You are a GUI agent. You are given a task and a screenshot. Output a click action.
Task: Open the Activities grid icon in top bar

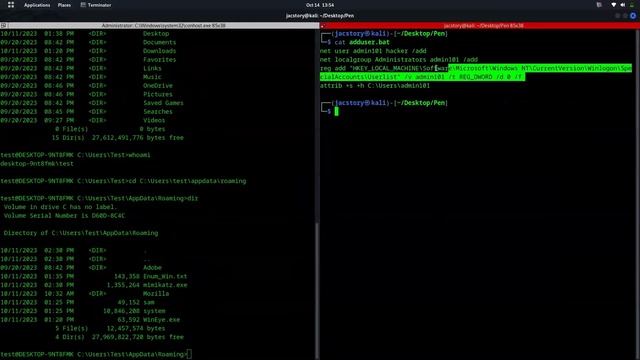tap(11, 5)
